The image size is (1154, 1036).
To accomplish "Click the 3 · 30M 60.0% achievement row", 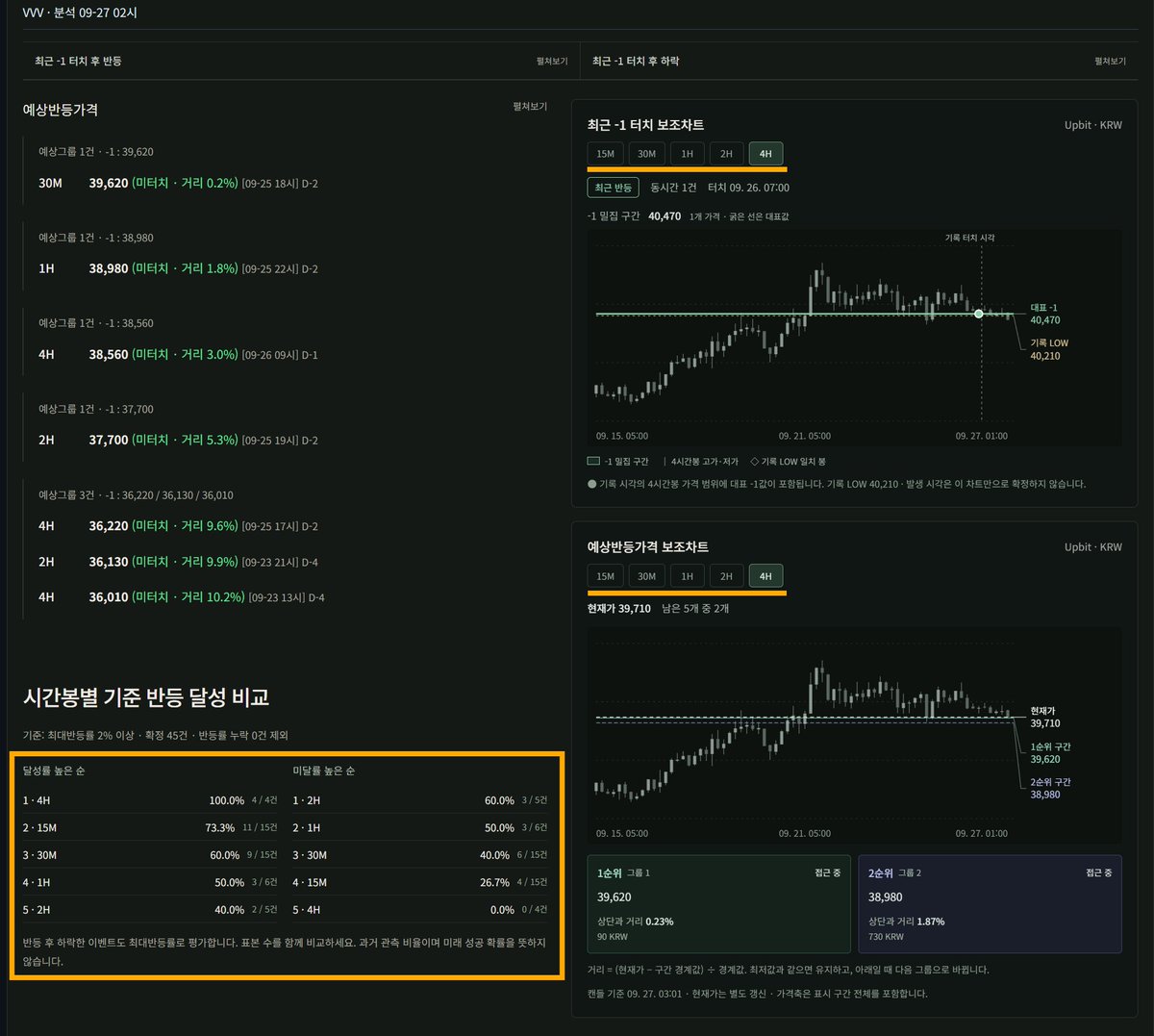I will click(x=150, y=855).
